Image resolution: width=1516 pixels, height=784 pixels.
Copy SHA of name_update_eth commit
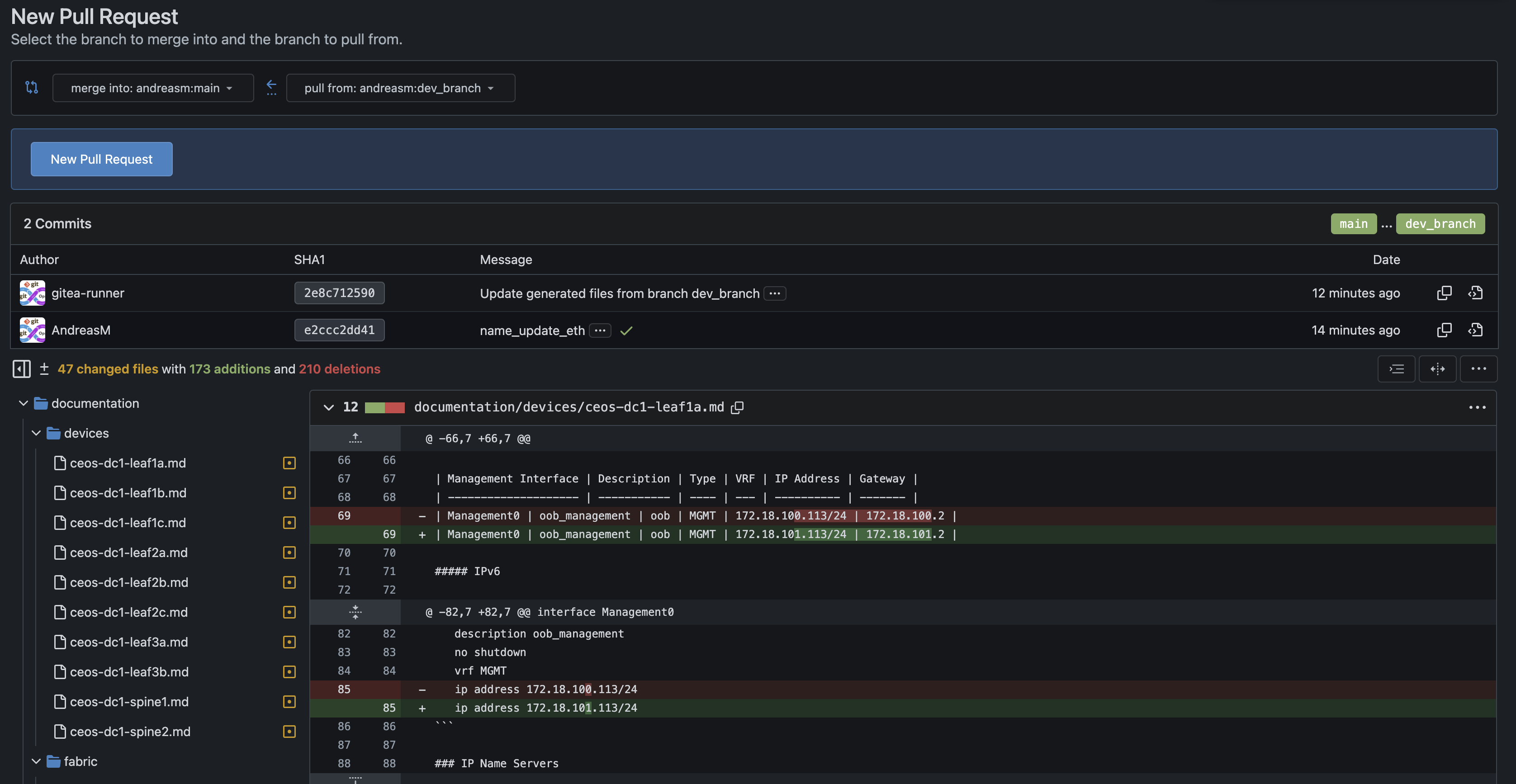1444,330
